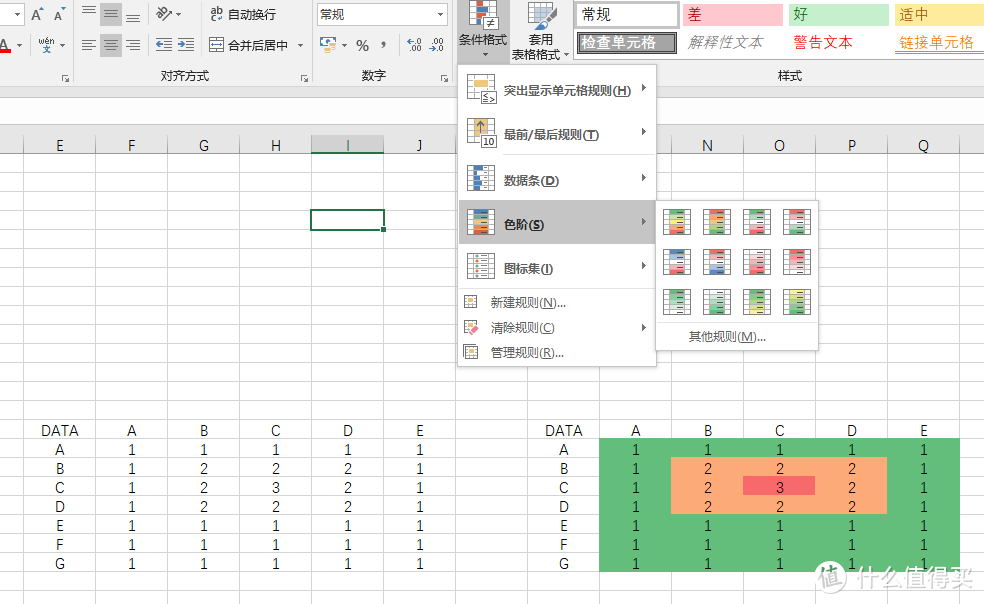984x604 pixels.
Task: Choose manage rules (管理规则) entry
Action: (x=526, y=352)
